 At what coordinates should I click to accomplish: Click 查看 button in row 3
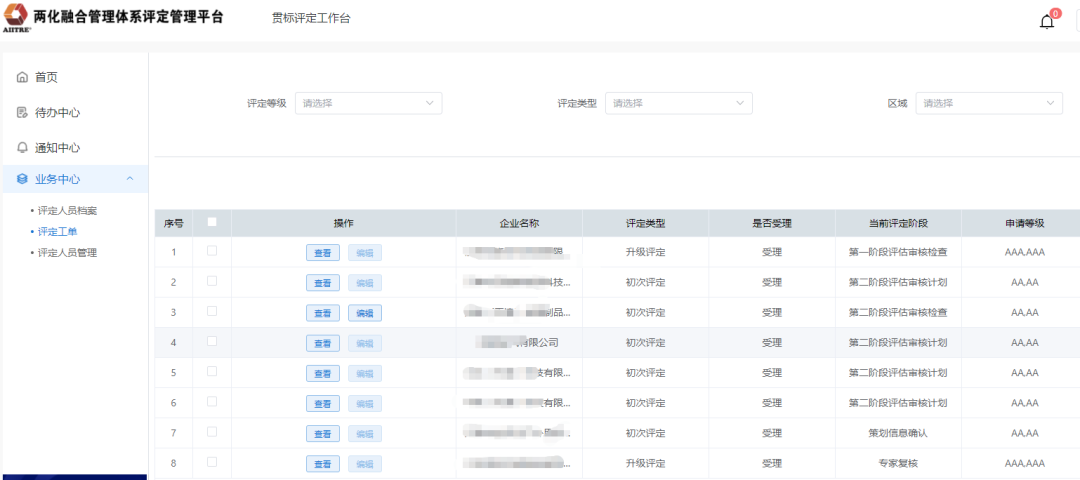[323, 313]
